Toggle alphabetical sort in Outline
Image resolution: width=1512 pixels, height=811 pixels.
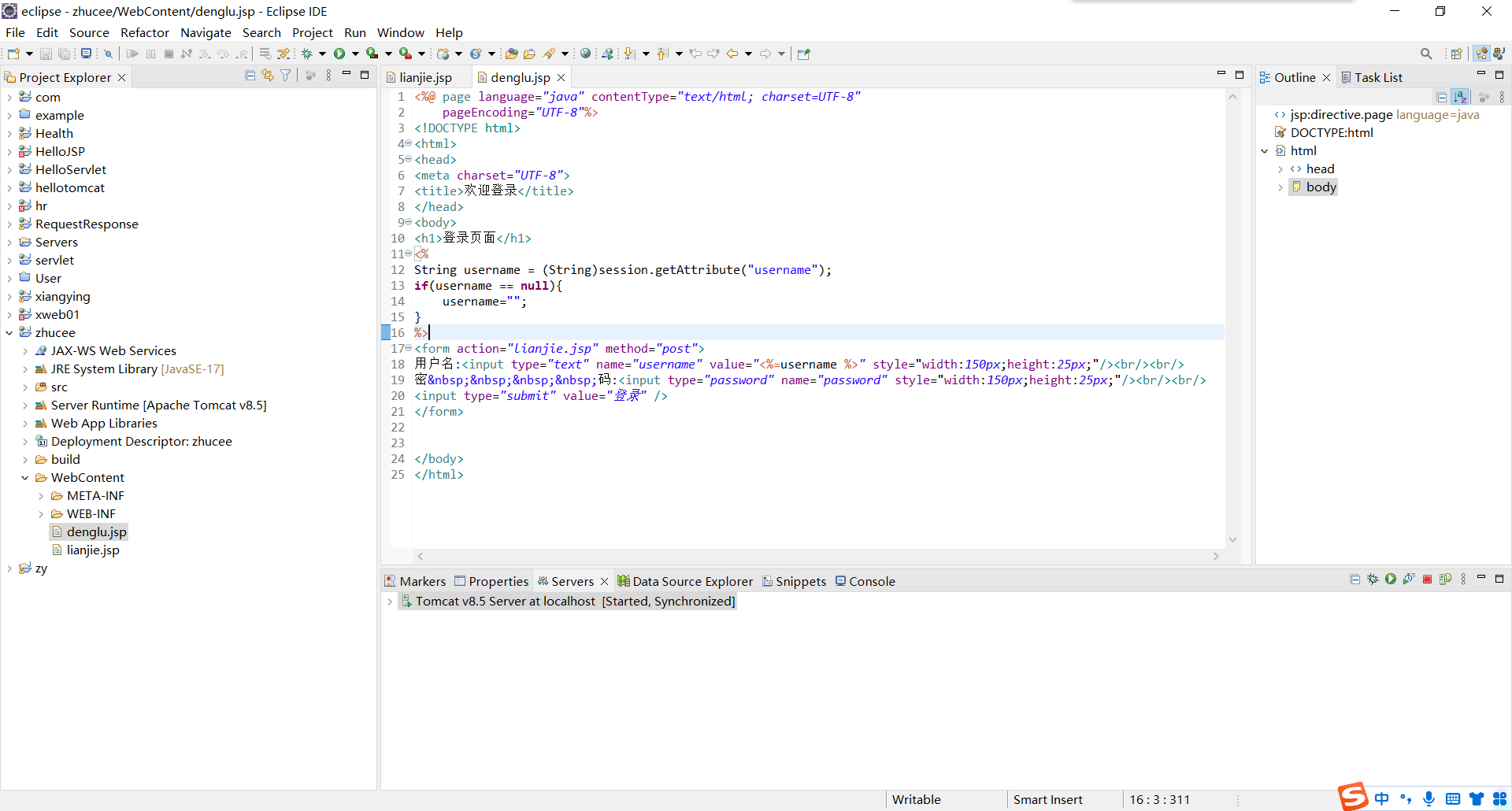1460,97
